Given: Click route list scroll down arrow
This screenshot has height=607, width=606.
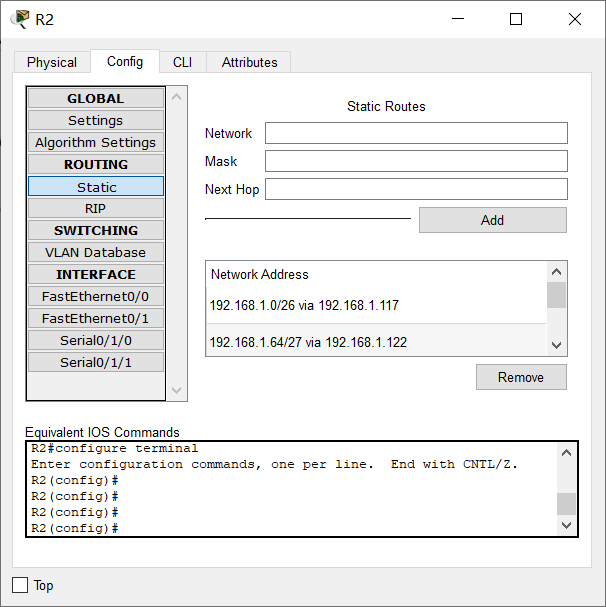Looking at the screenshot, I should pyautogui.click(x=556, y=345).
